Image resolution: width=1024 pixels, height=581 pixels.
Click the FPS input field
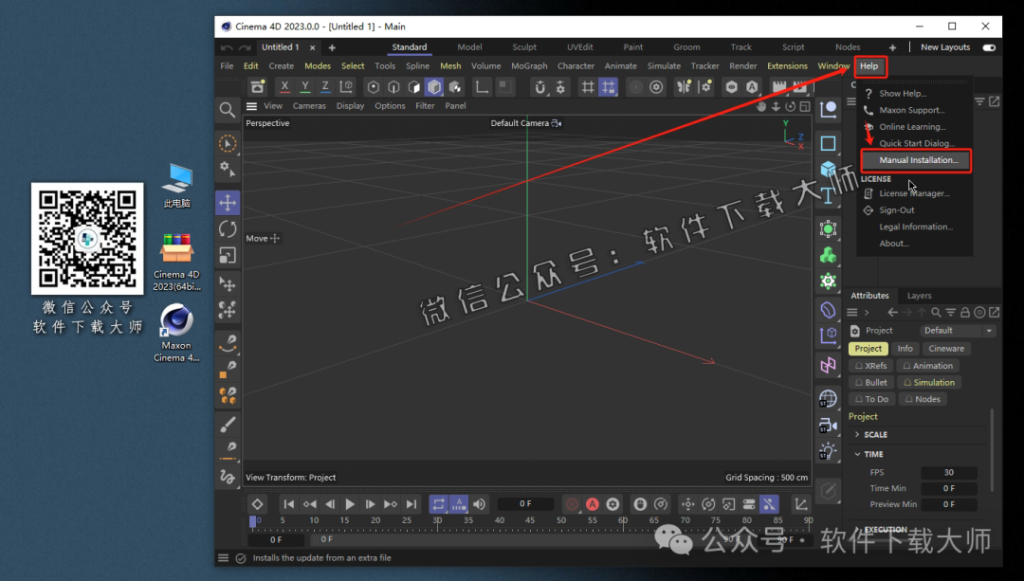pos(948,471)
